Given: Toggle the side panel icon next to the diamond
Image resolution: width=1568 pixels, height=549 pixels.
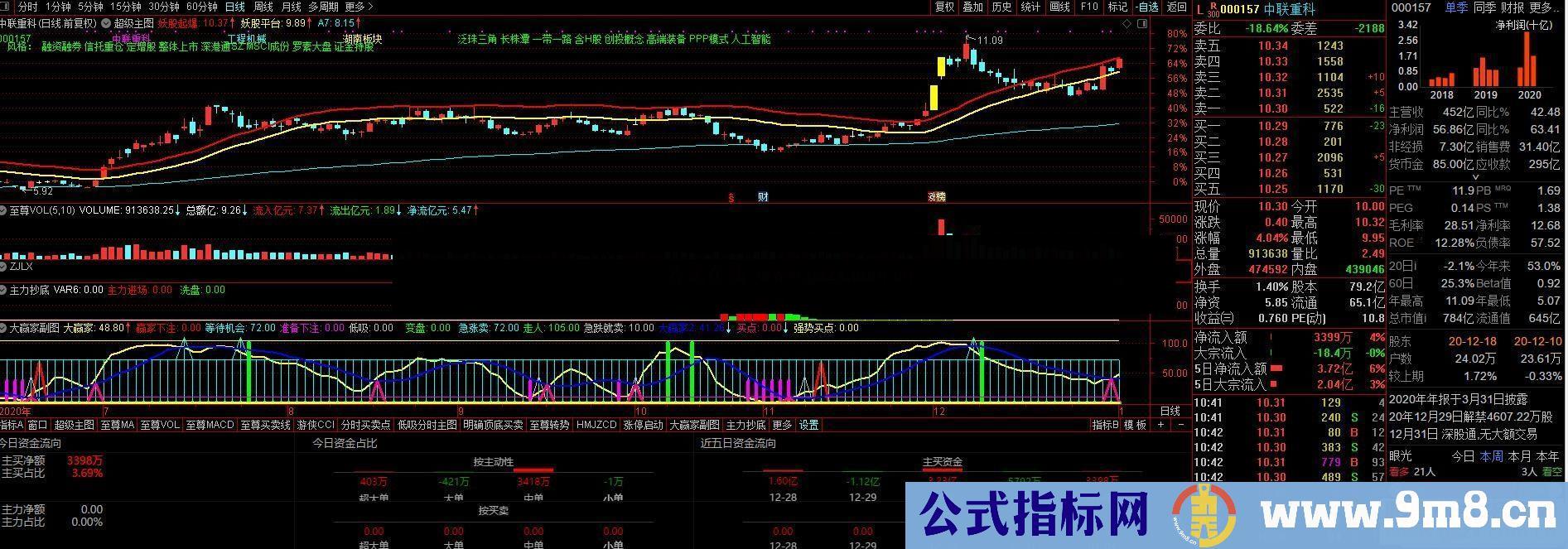Looking at the screenshot, I should (1142, 23).
